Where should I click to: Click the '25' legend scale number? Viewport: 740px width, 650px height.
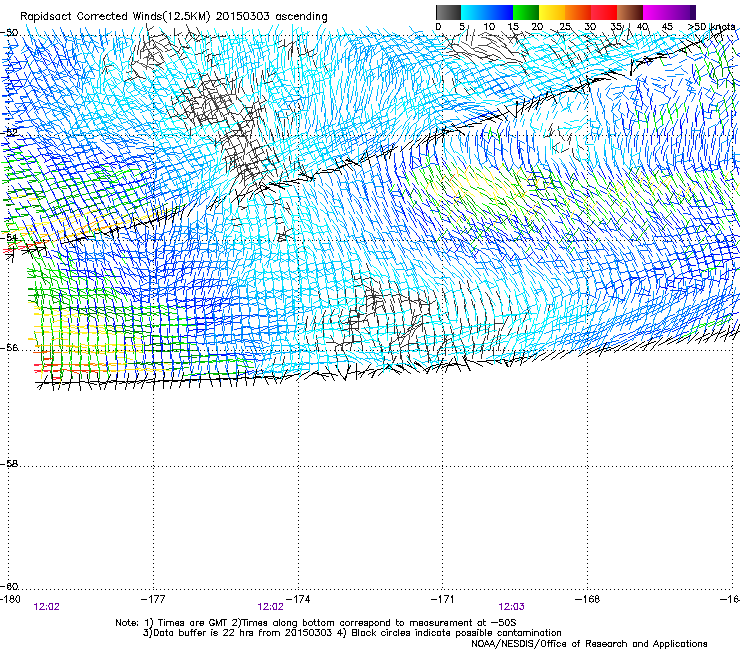[564, 26]
